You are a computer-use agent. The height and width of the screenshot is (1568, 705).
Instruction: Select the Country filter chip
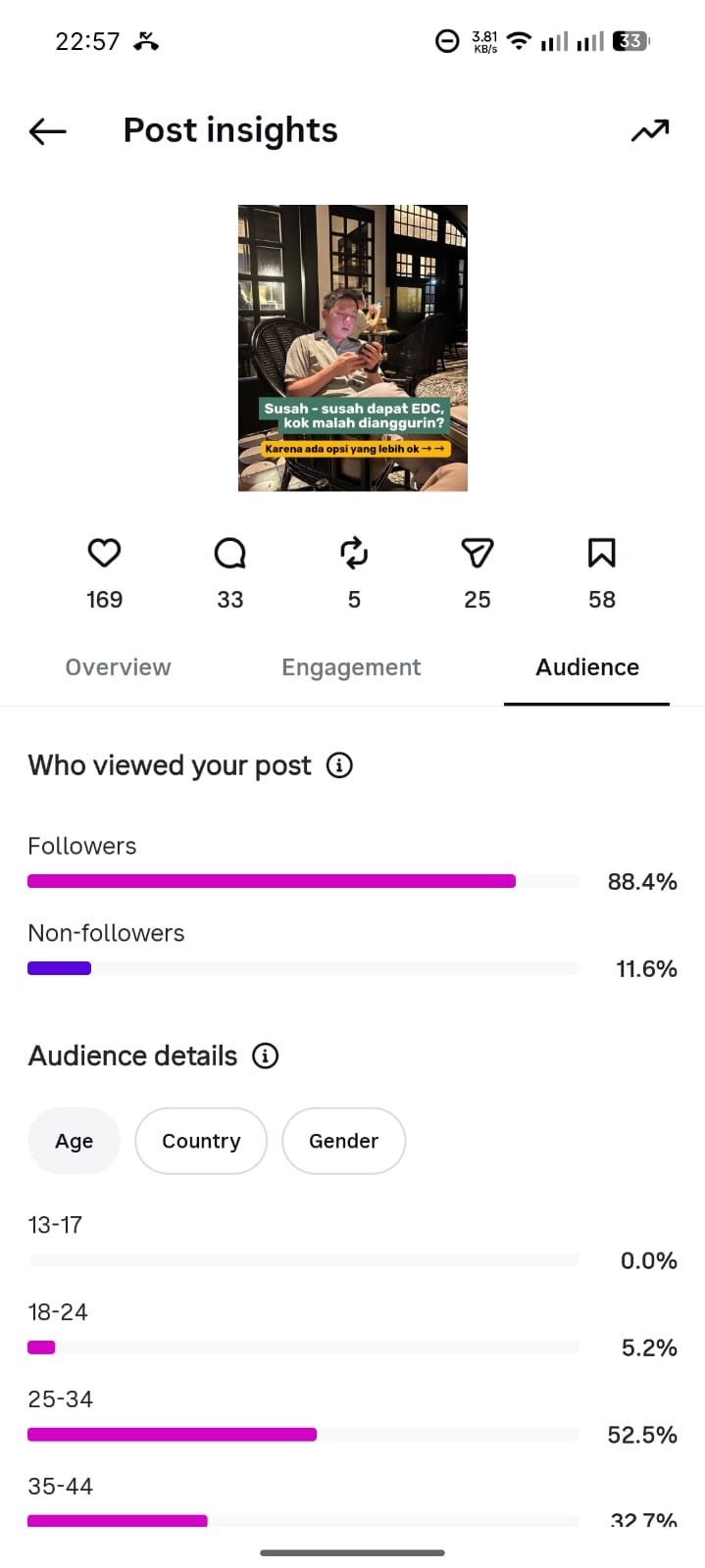[201, 1141]
